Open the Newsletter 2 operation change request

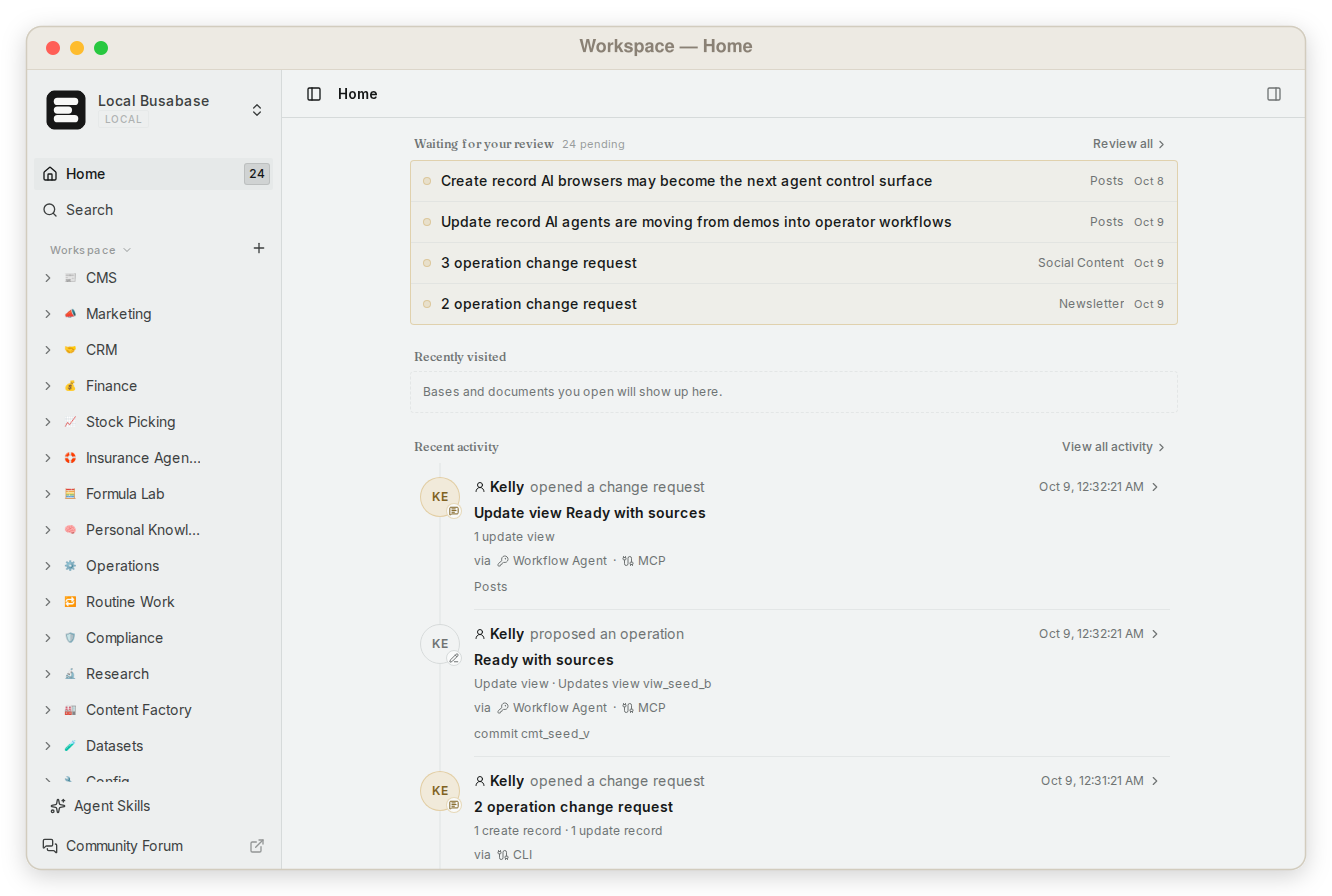794,304
